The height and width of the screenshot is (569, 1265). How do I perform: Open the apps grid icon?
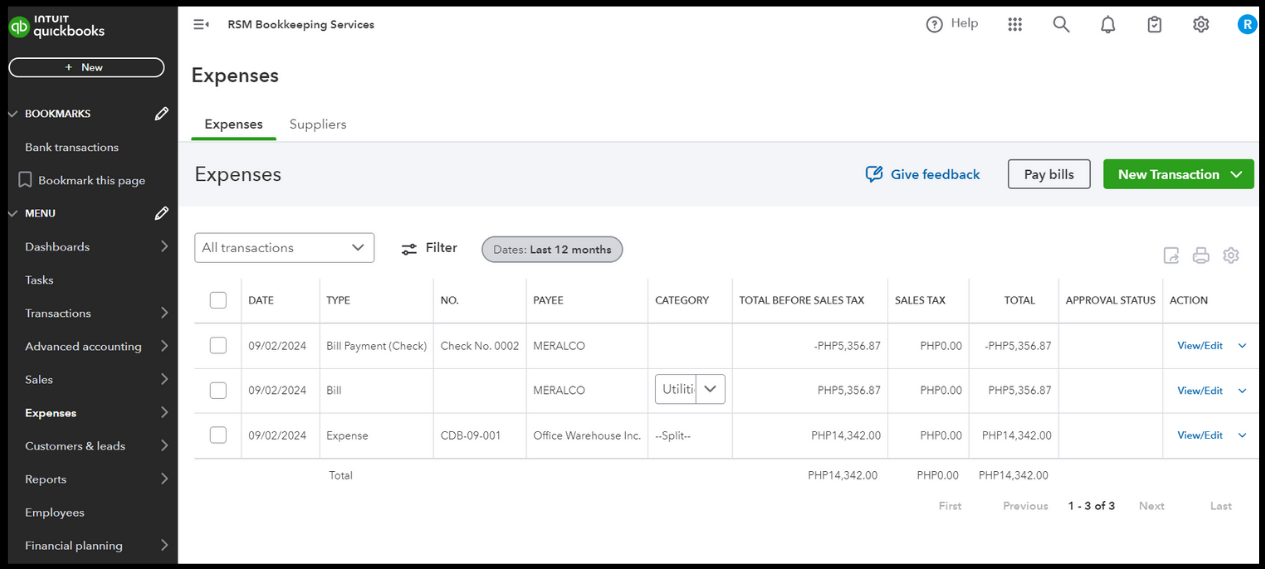[1015, 25]
